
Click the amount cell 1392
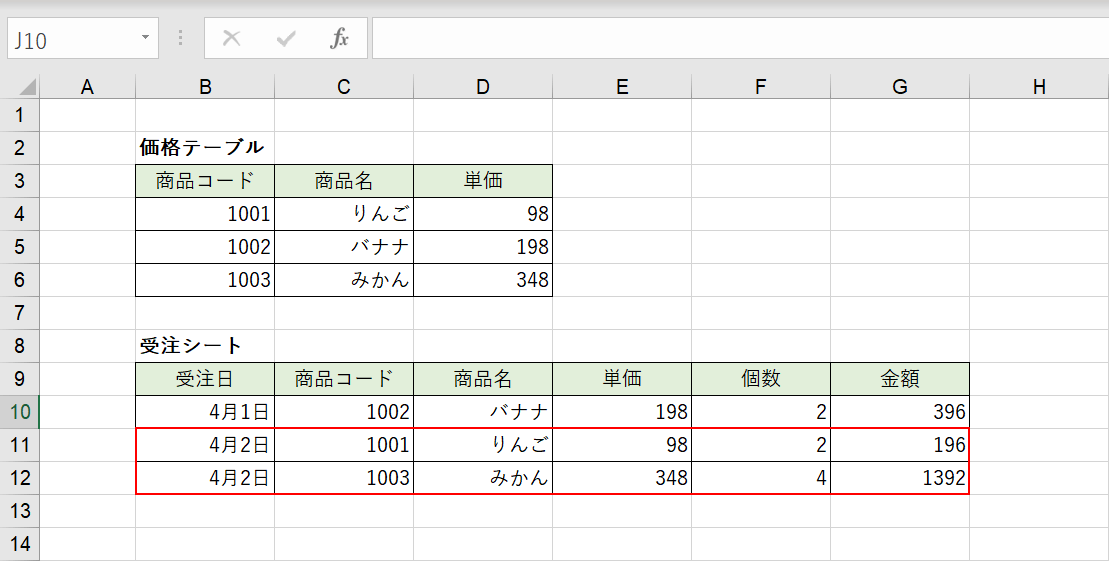tap(900, 478)
